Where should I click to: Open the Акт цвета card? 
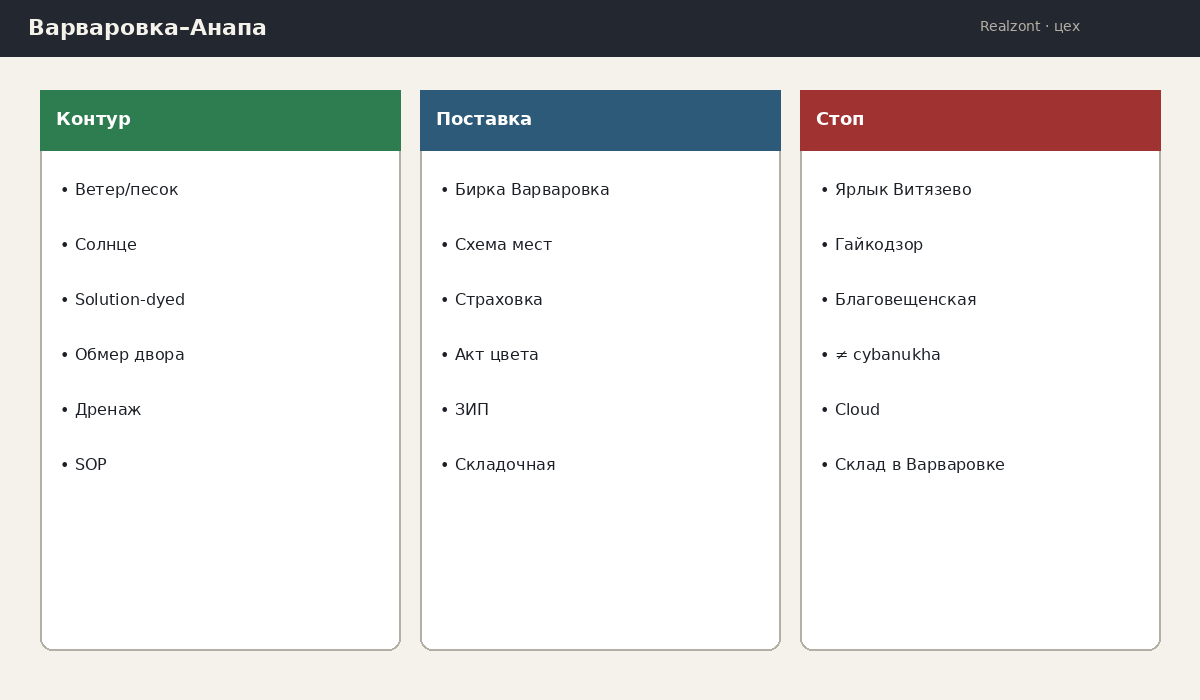tap(489, 355)
